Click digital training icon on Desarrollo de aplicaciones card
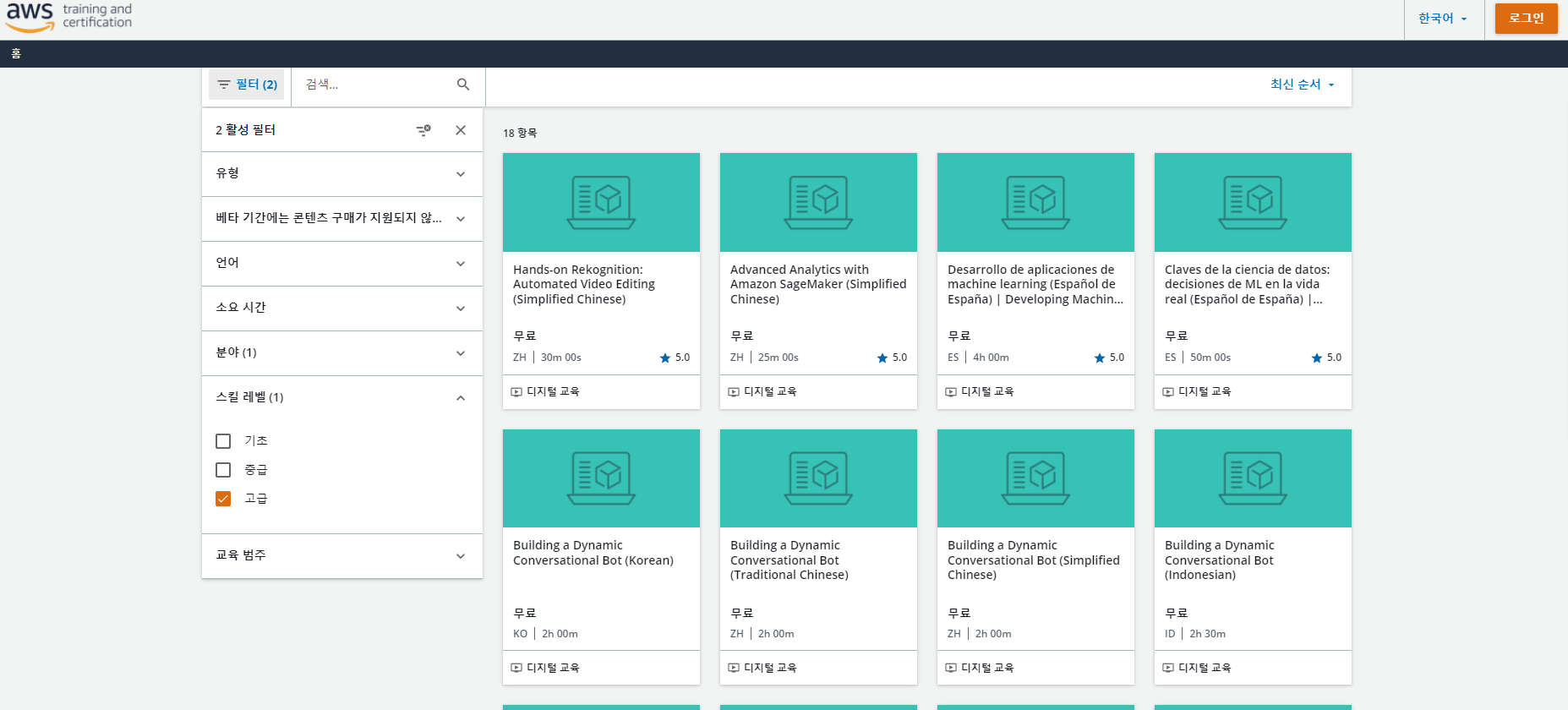The width and height of the screenshot is (1568, 710). pos(951,392)
